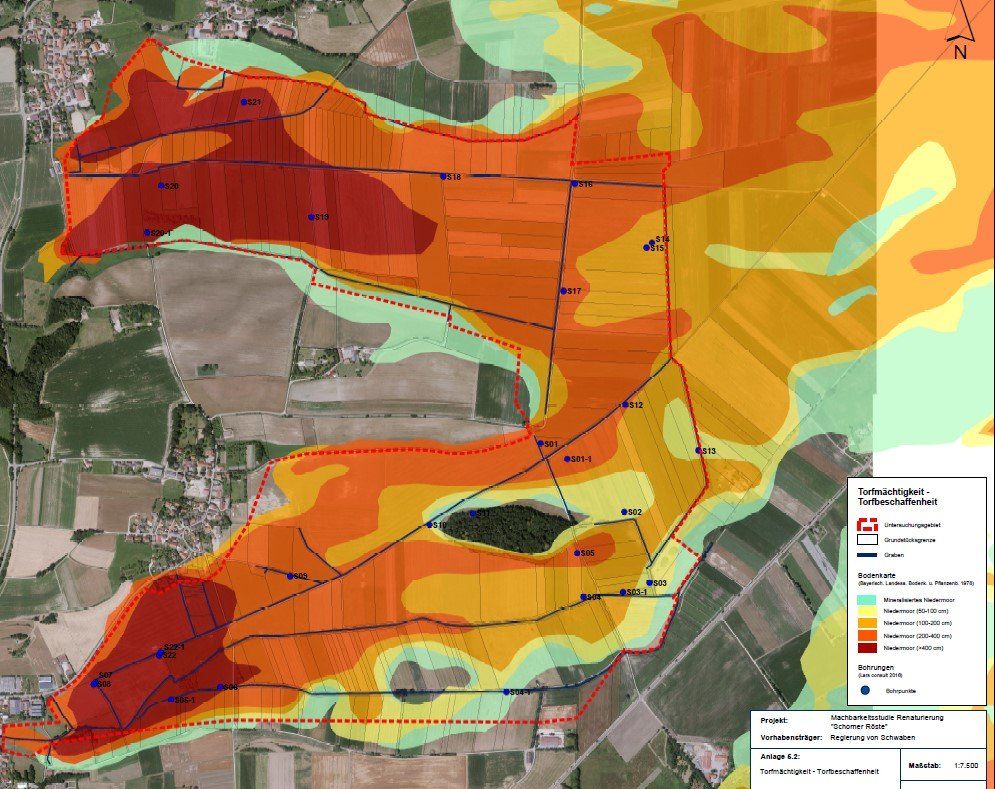This screenshot has width=995, height=789.
Task: Click the Untersuchungsgebiet legend symbol
Action: (x=867, y=524)
